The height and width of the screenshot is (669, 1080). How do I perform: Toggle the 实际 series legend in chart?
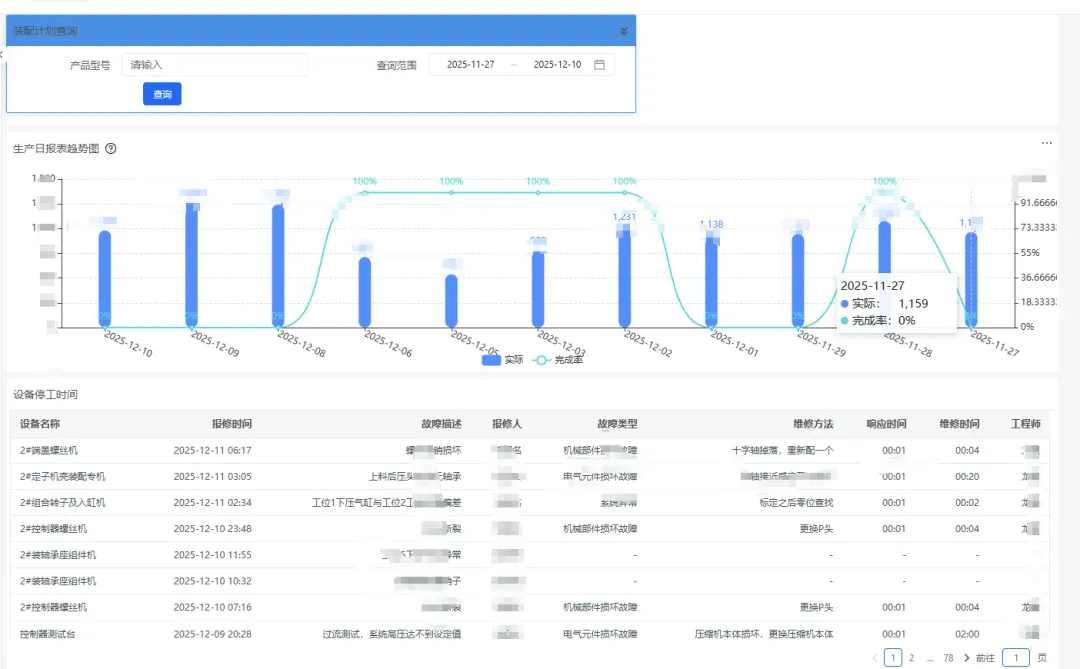503,359
